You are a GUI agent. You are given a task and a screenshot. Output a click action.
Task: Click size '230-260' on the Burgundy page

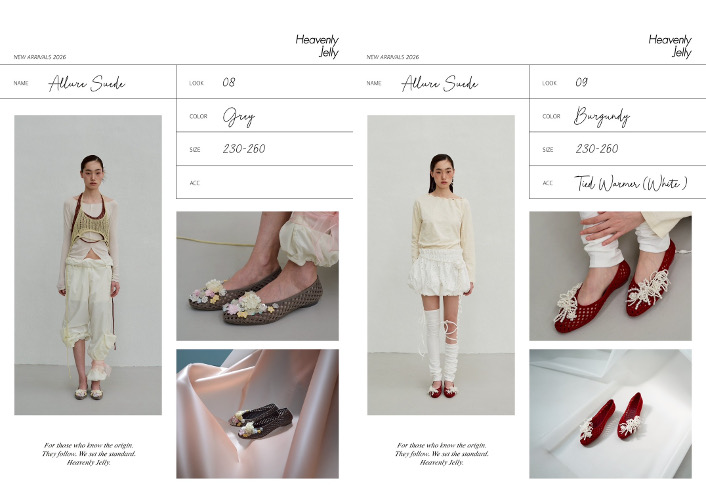(x=597, y=149)
